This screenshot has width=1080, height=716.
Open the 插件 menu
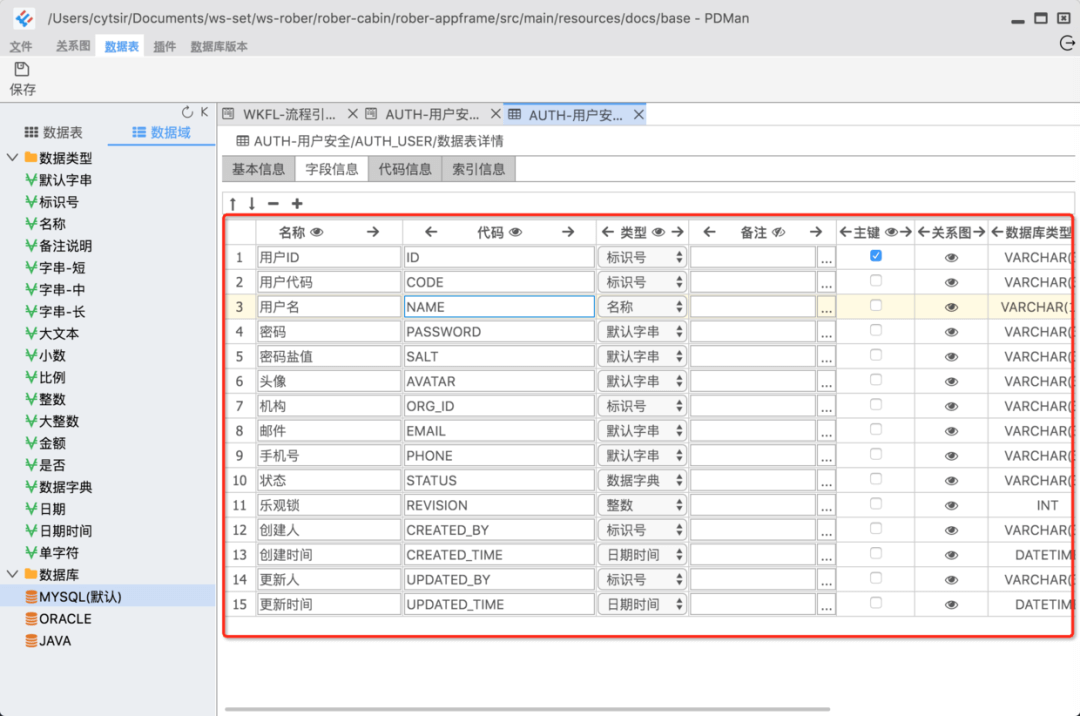tap(165, 46)
